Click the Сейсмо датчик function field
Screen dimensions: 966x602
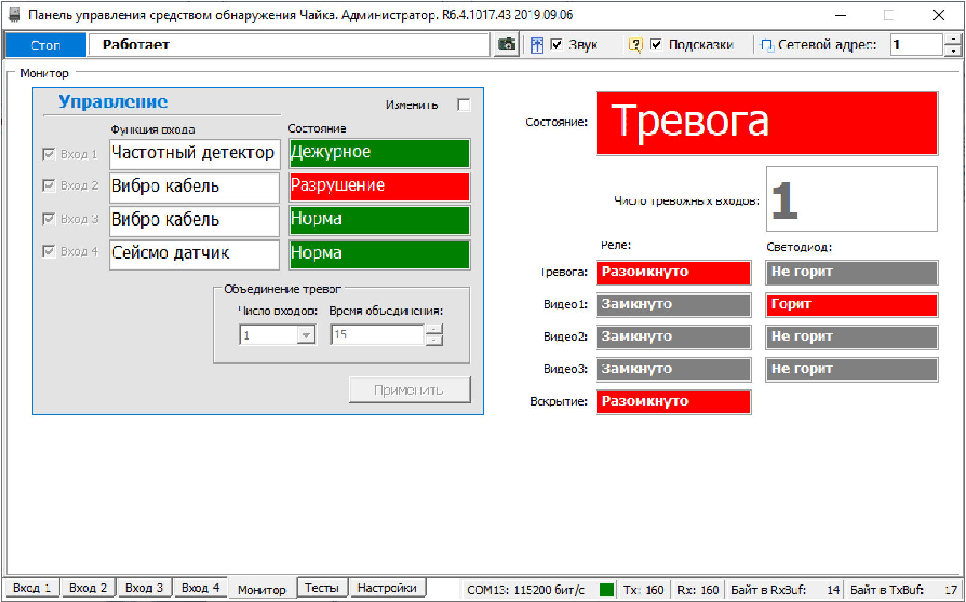pyautogui.click(x=195, y=253)
